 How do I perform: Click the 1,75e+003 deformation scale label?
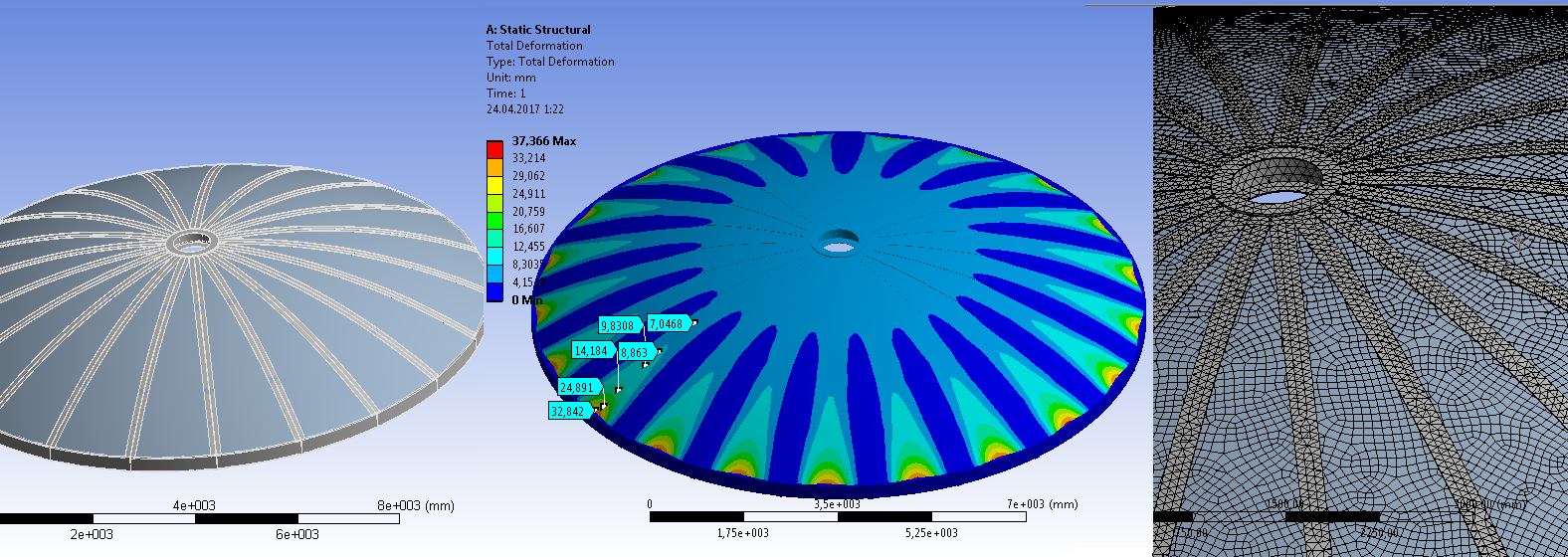coord(743,533)
